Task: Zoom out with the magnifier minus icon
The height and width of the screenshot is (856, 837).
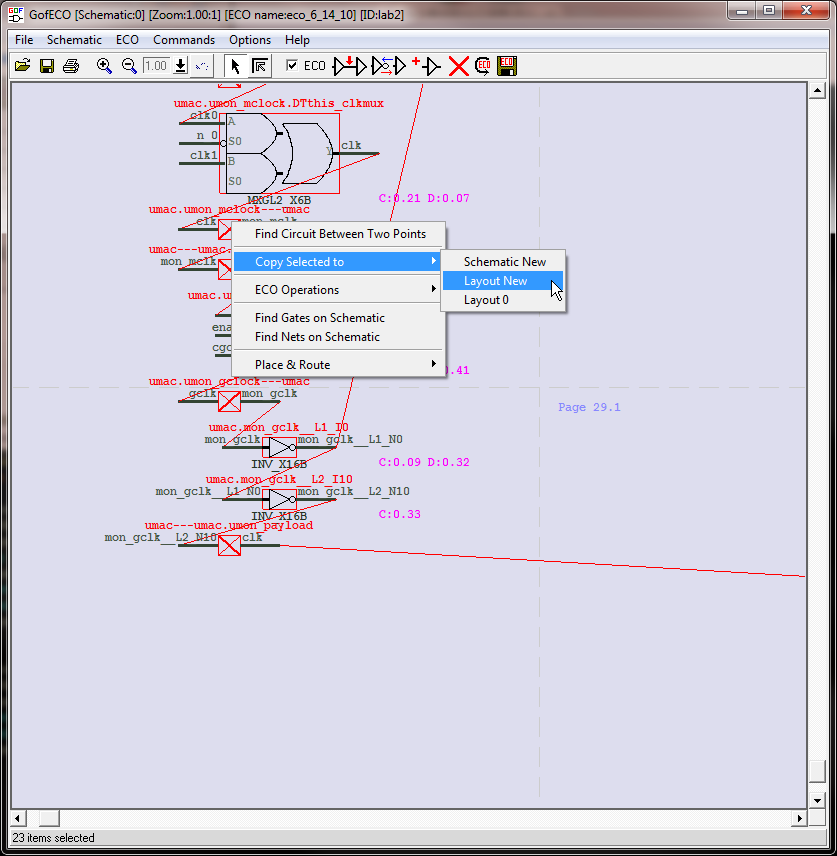Action: (x=129, y=66)
